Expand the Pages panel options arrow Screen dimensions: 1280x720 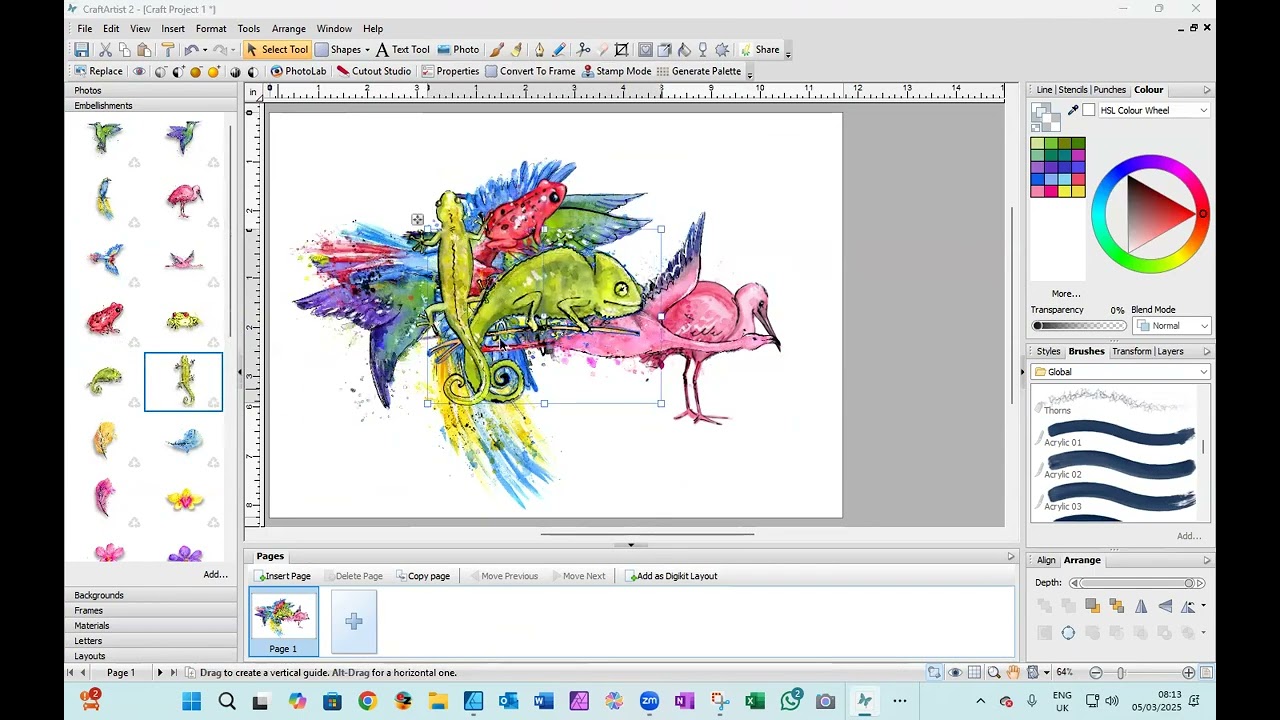(x=1011, y=557)
